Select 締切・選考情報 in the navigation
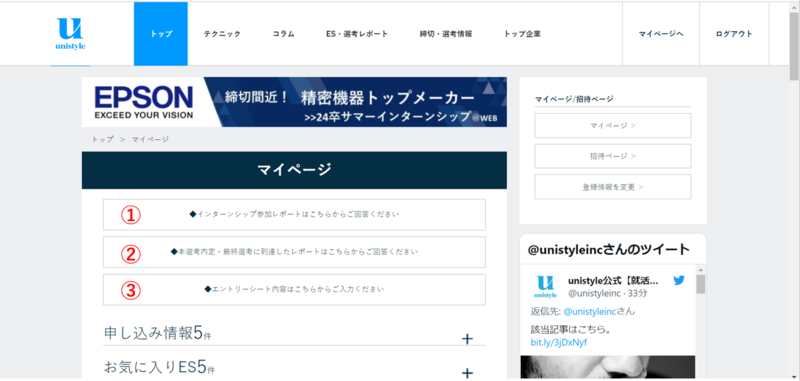Screen dimensions: 800x381 click(446, 34)
